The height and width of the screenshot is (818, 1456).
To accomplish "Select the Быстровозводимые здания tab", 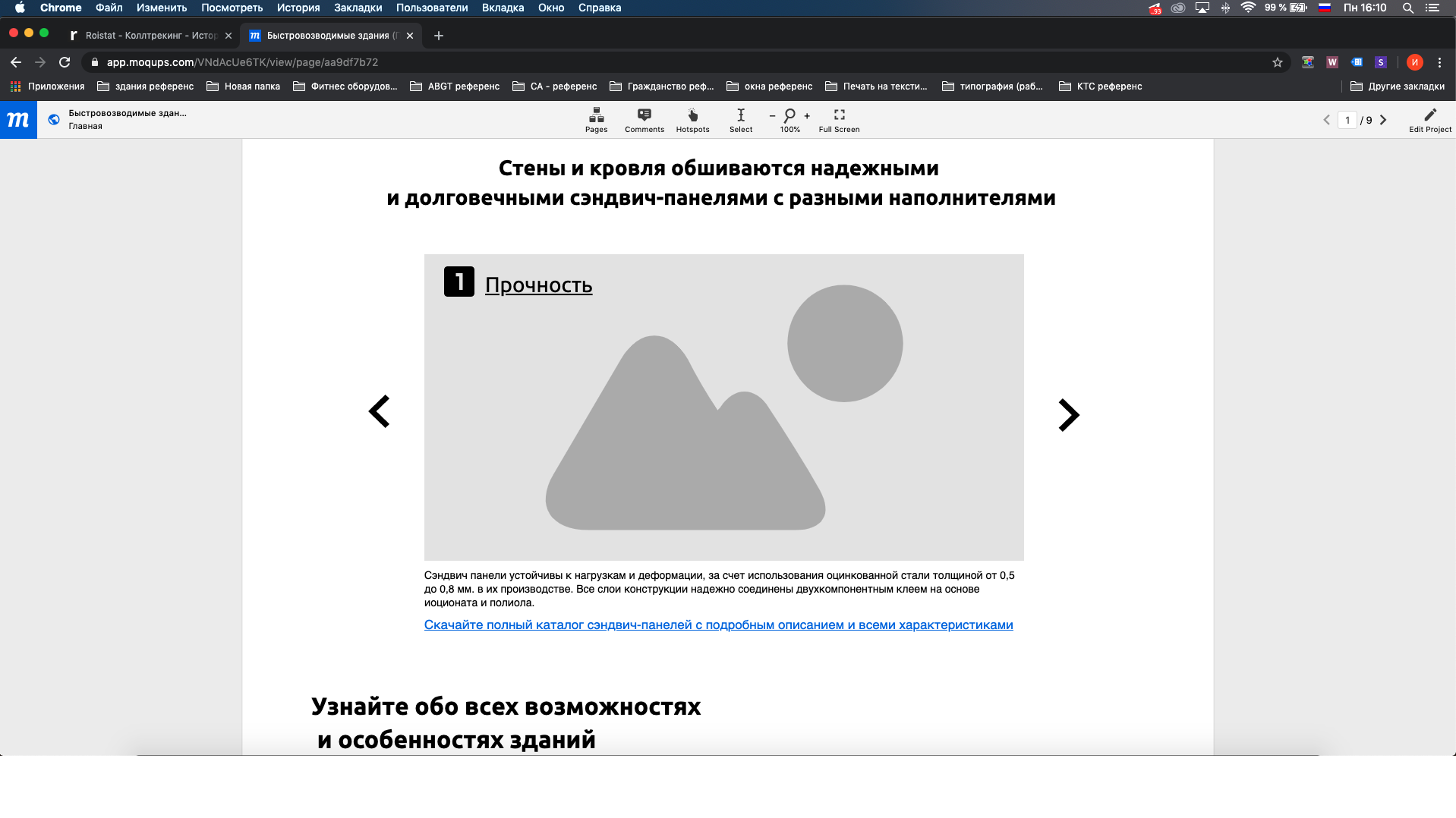I will click(331, 36).
